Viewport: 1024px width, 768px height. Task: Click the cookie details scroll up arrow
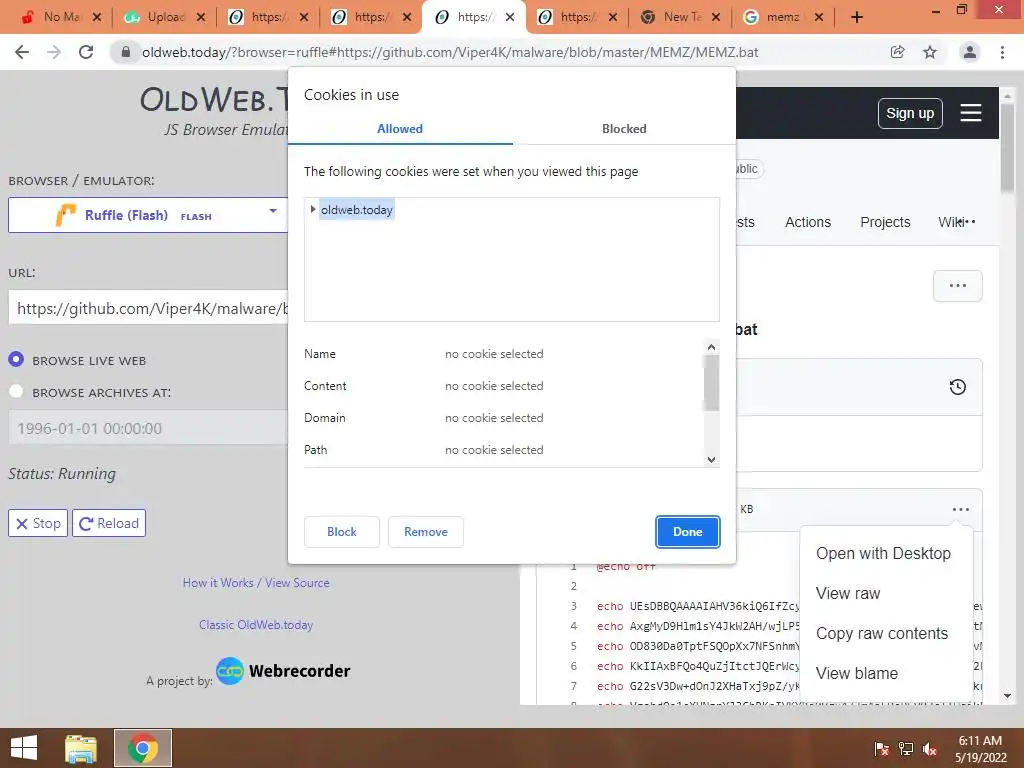[x=711, y=347]
